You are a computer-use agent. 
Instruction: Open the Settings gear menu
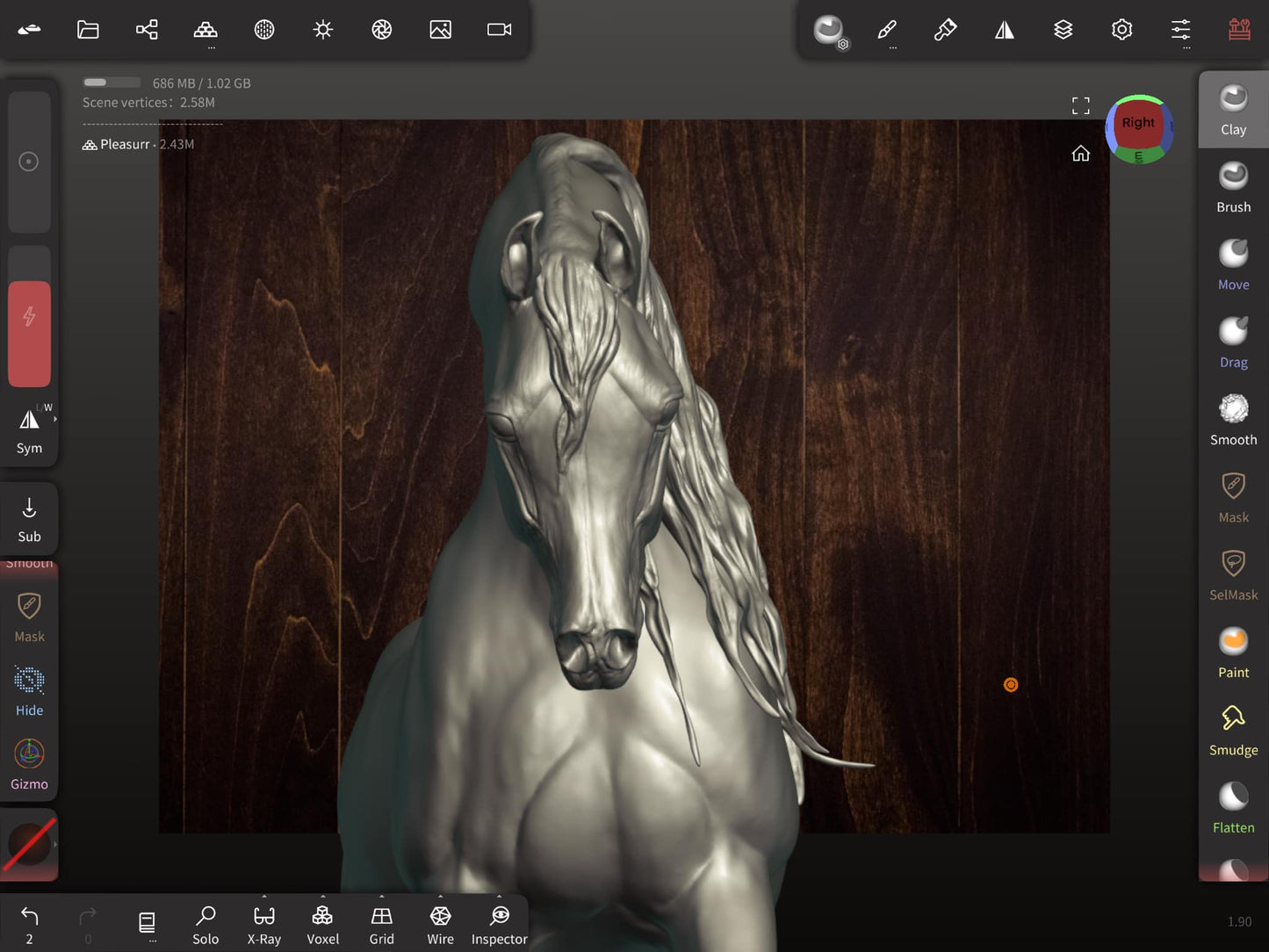1122,30
